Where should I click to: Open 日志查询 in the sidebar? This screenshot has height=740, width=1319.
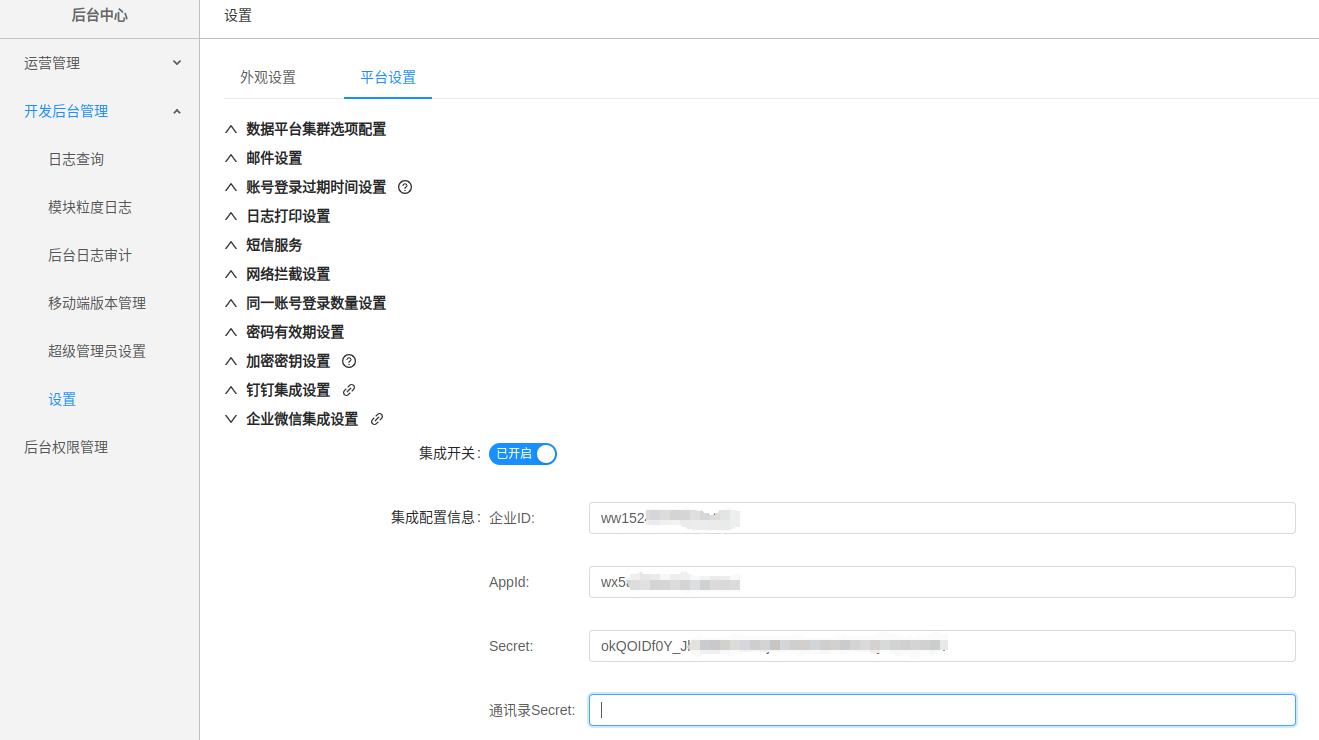click(x=76, y=159)
